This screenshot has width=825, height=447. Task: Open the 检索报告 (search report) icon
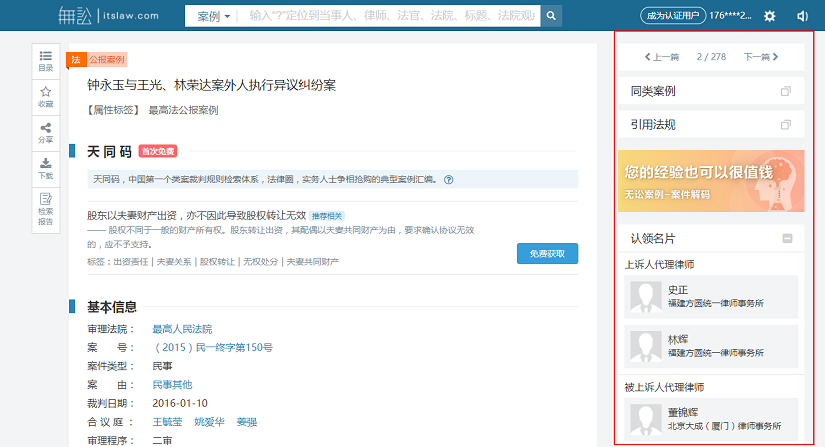tap(46, 209)
